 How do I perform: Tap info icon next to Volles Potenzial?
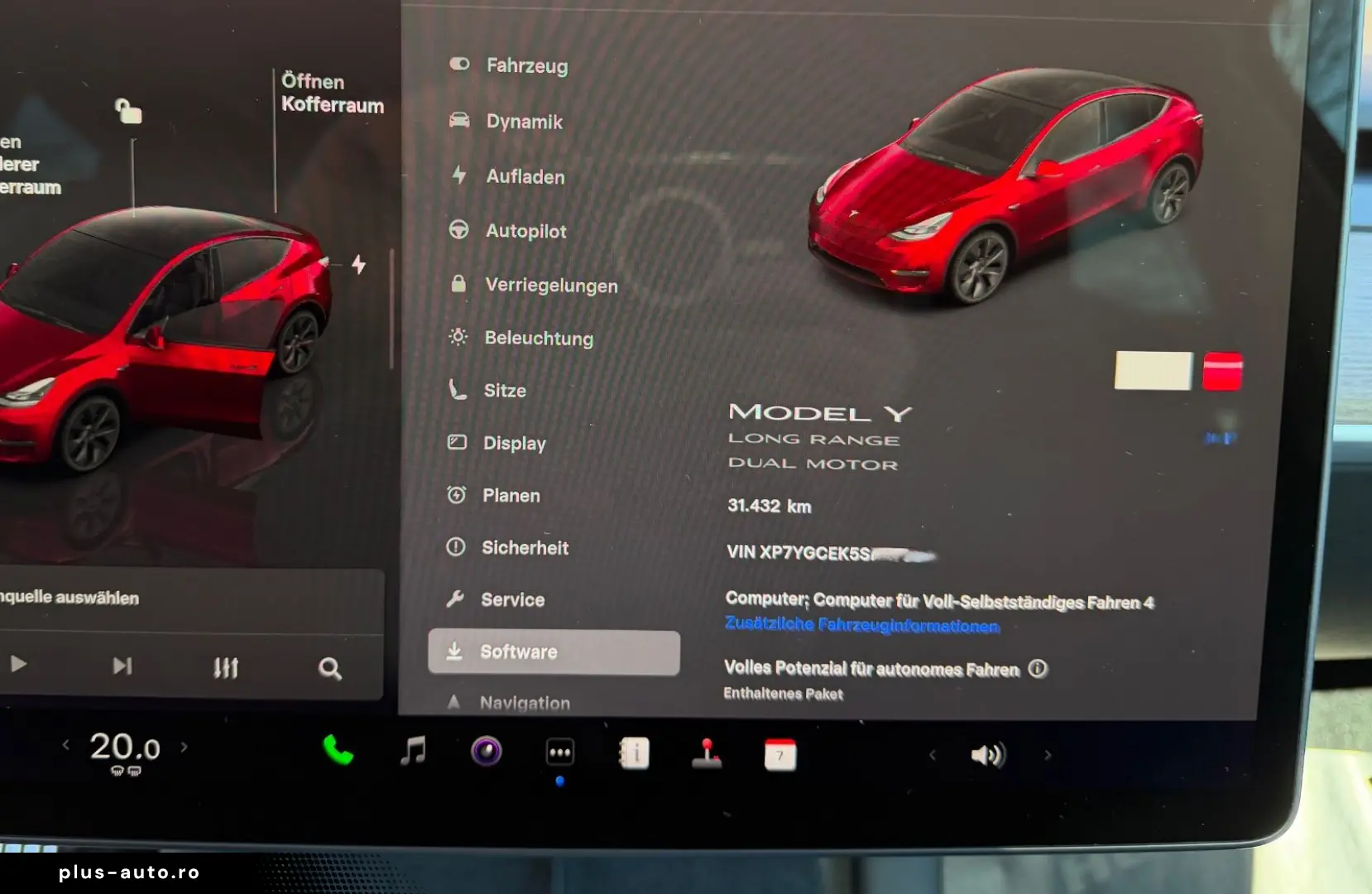tap(1038, 669)
